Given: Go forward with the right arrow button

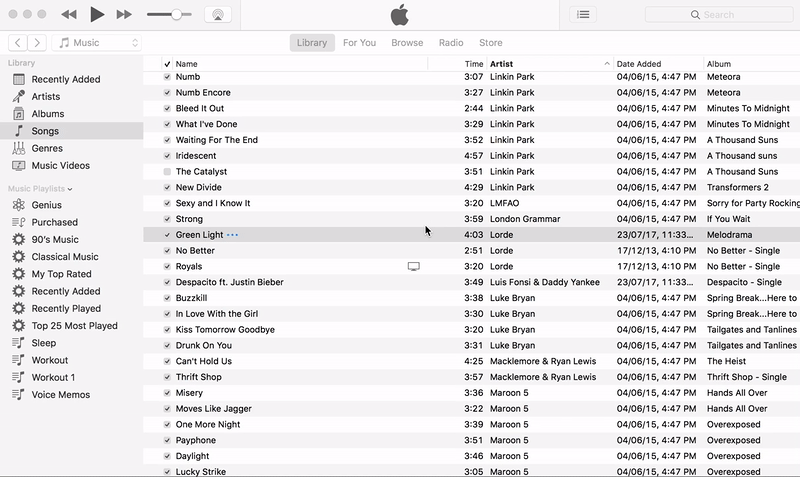Looking at the screenshot, I should tap(37, 43).
